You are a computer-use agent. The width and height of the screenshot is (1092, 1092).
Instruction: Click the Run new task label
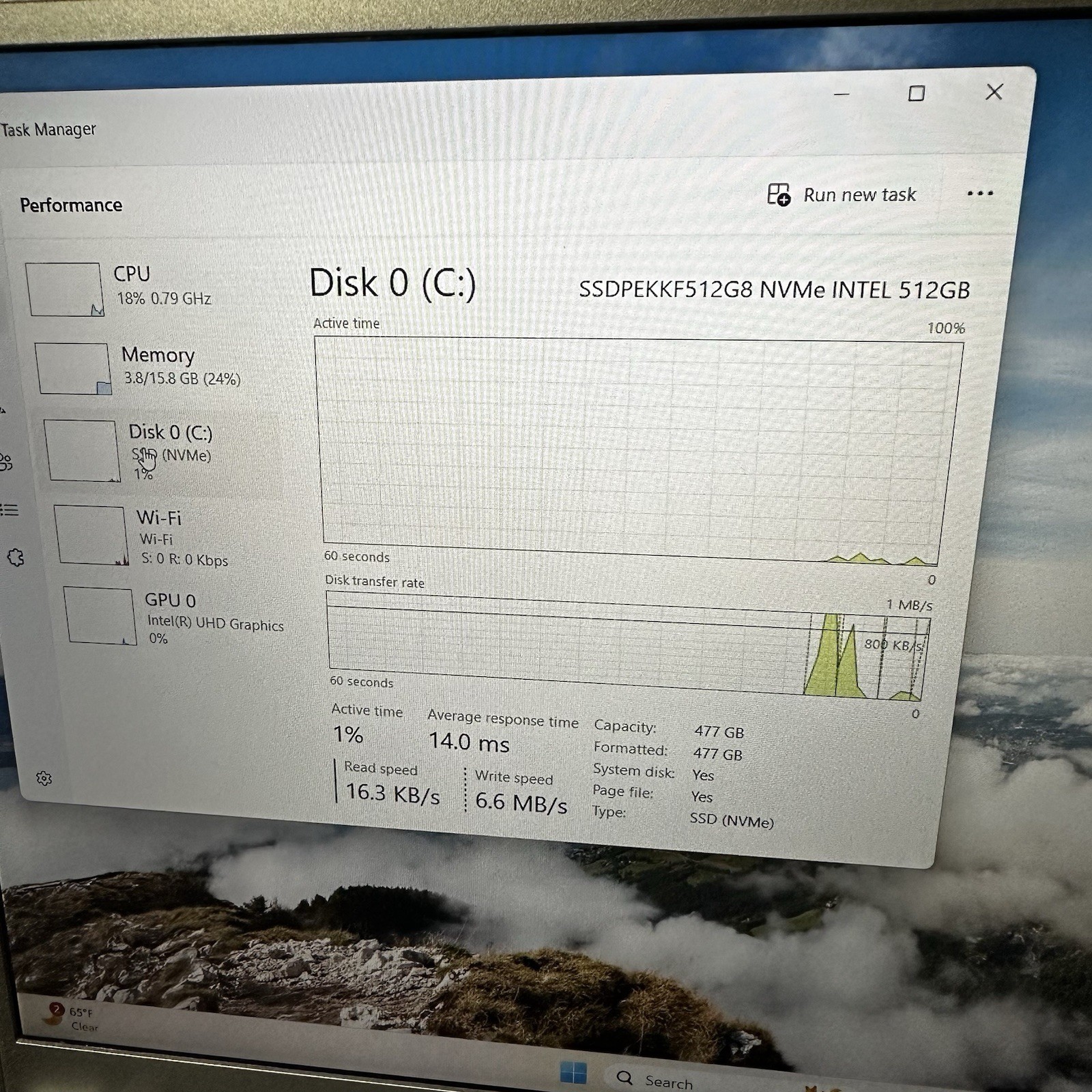click(859, 195)
